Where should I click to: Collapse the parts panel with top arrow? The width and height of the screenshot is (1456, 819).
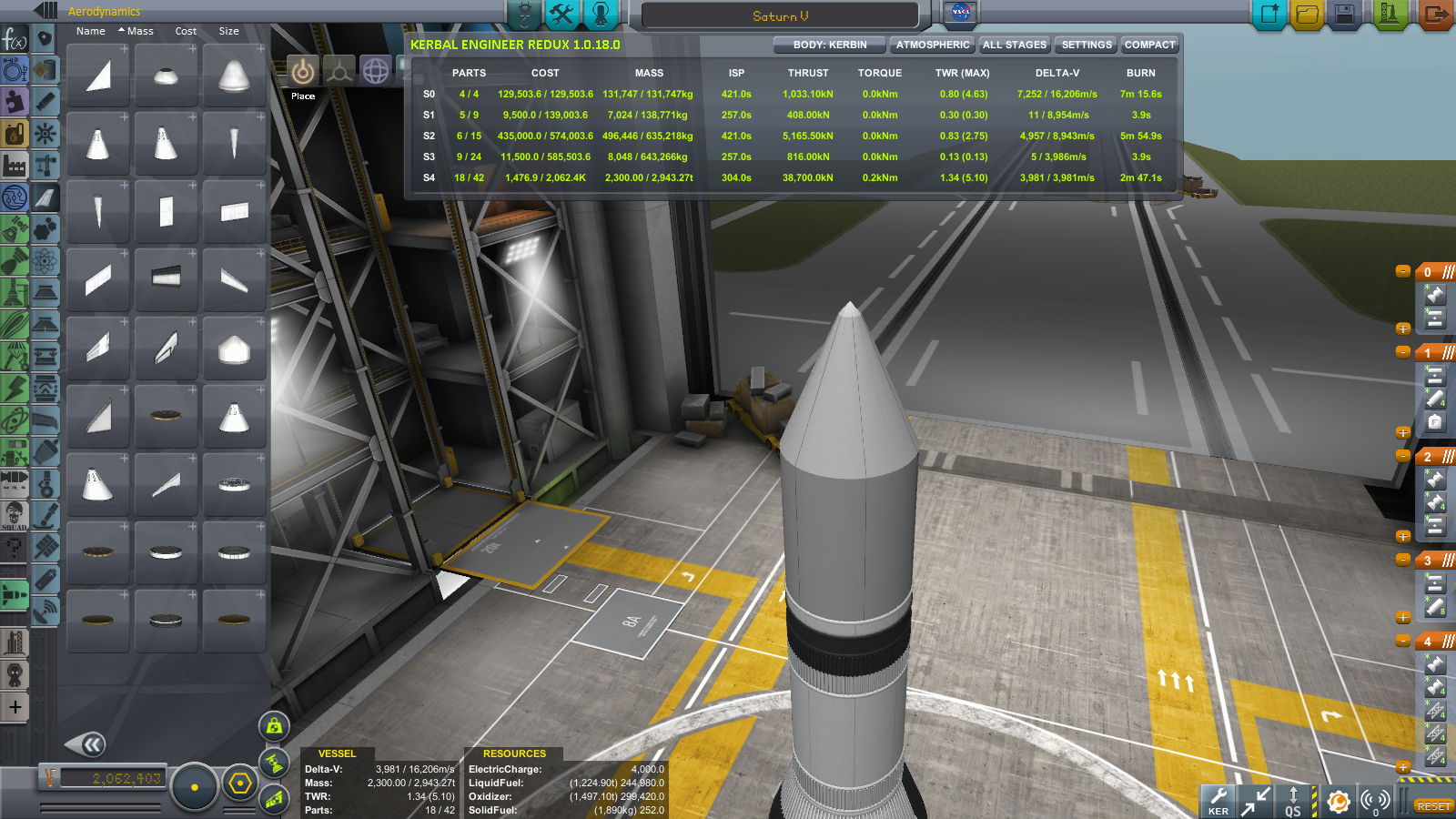(45, 11)
